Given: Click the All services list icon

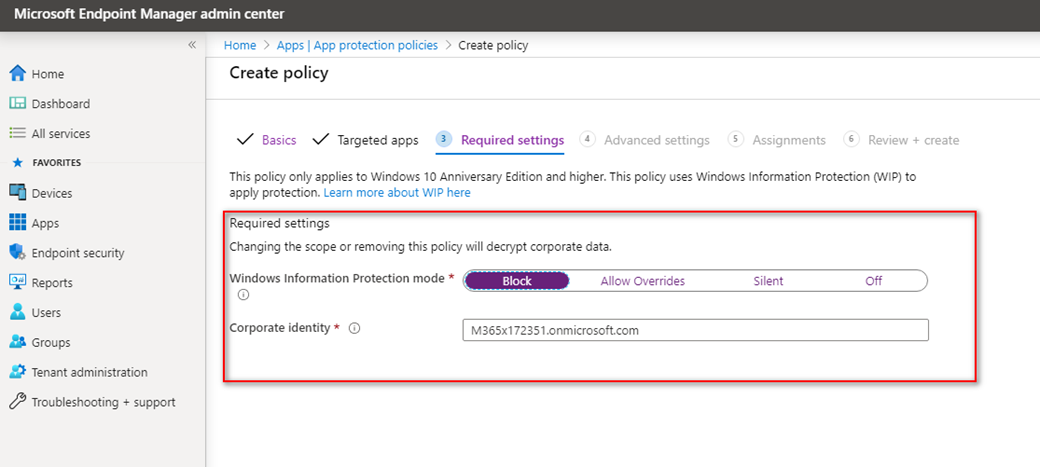Looking at the screenshot, I should tap(17, 134).
